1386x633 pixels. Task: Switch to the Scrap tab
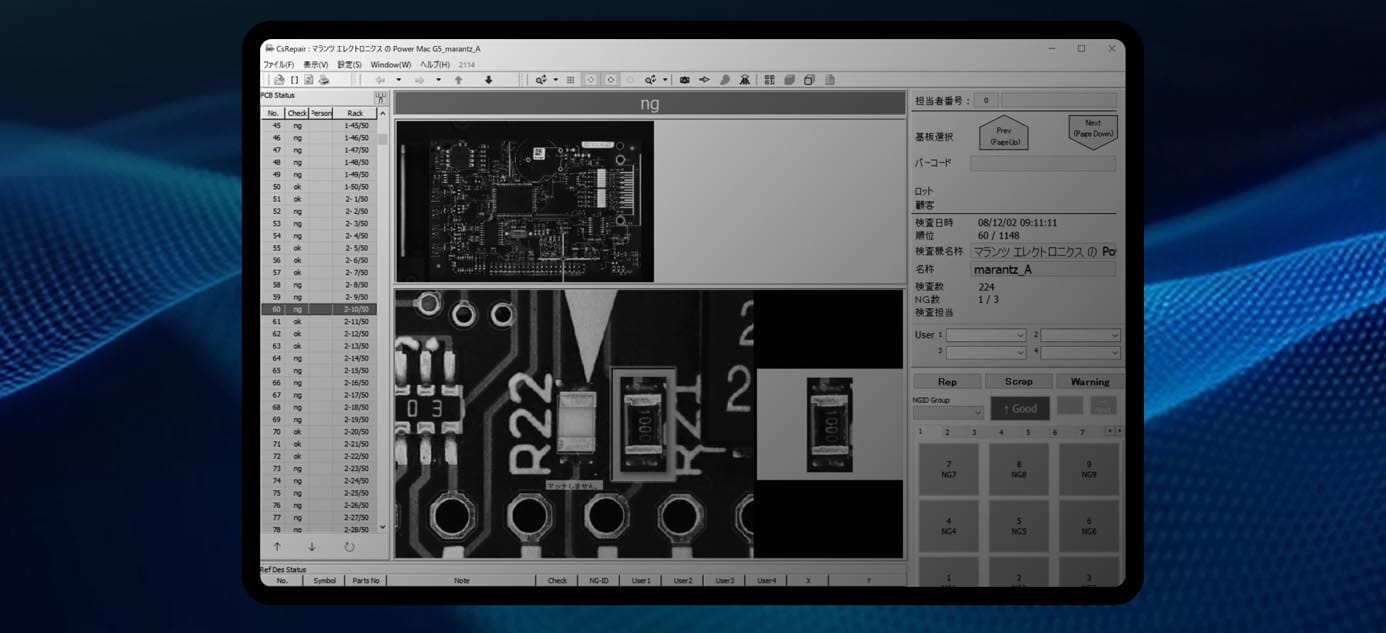click(x=1018, y=382)
